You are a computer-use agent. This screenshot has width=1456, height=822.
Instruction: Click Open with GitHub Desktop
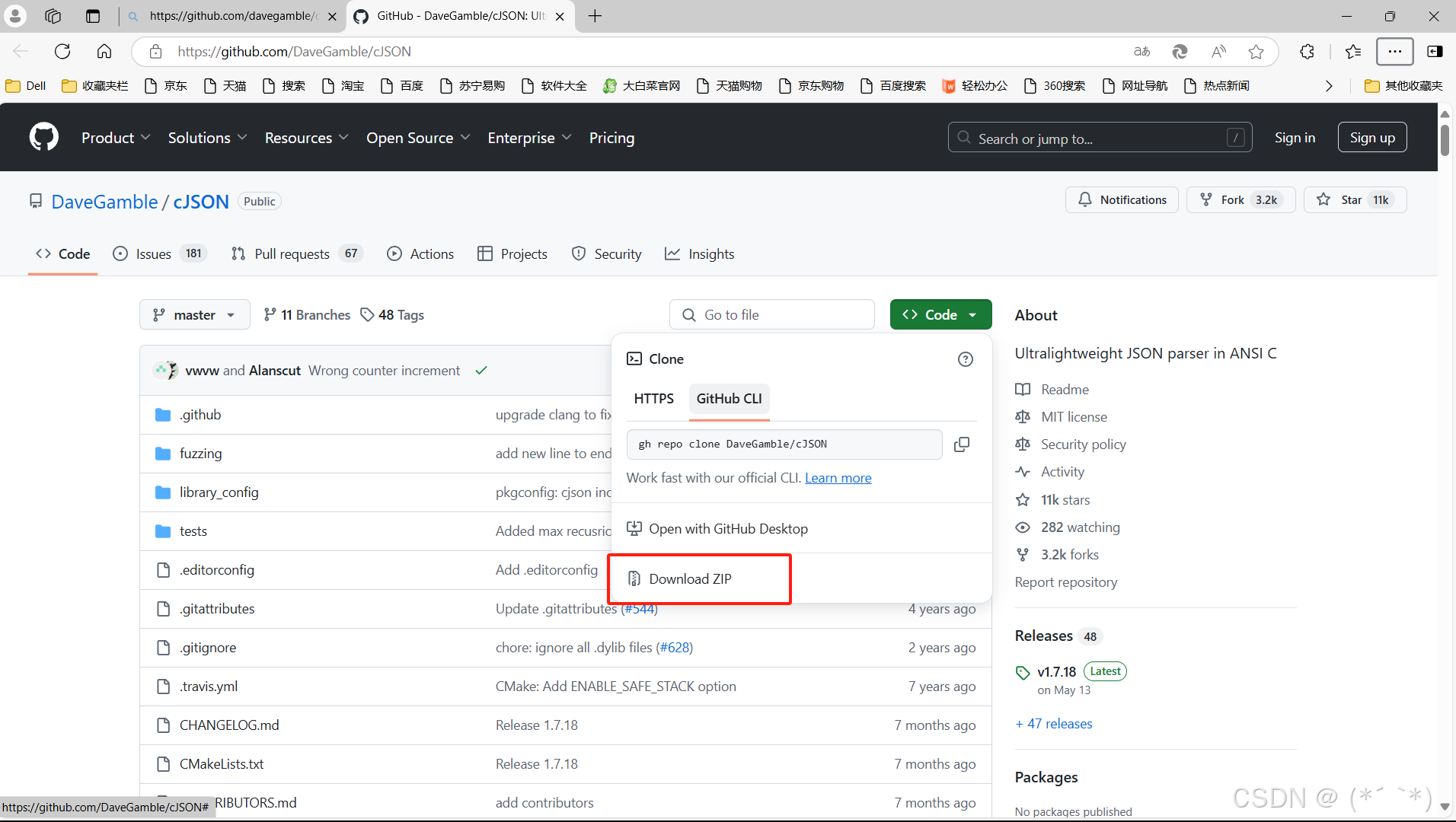click(x=717, y=529)
